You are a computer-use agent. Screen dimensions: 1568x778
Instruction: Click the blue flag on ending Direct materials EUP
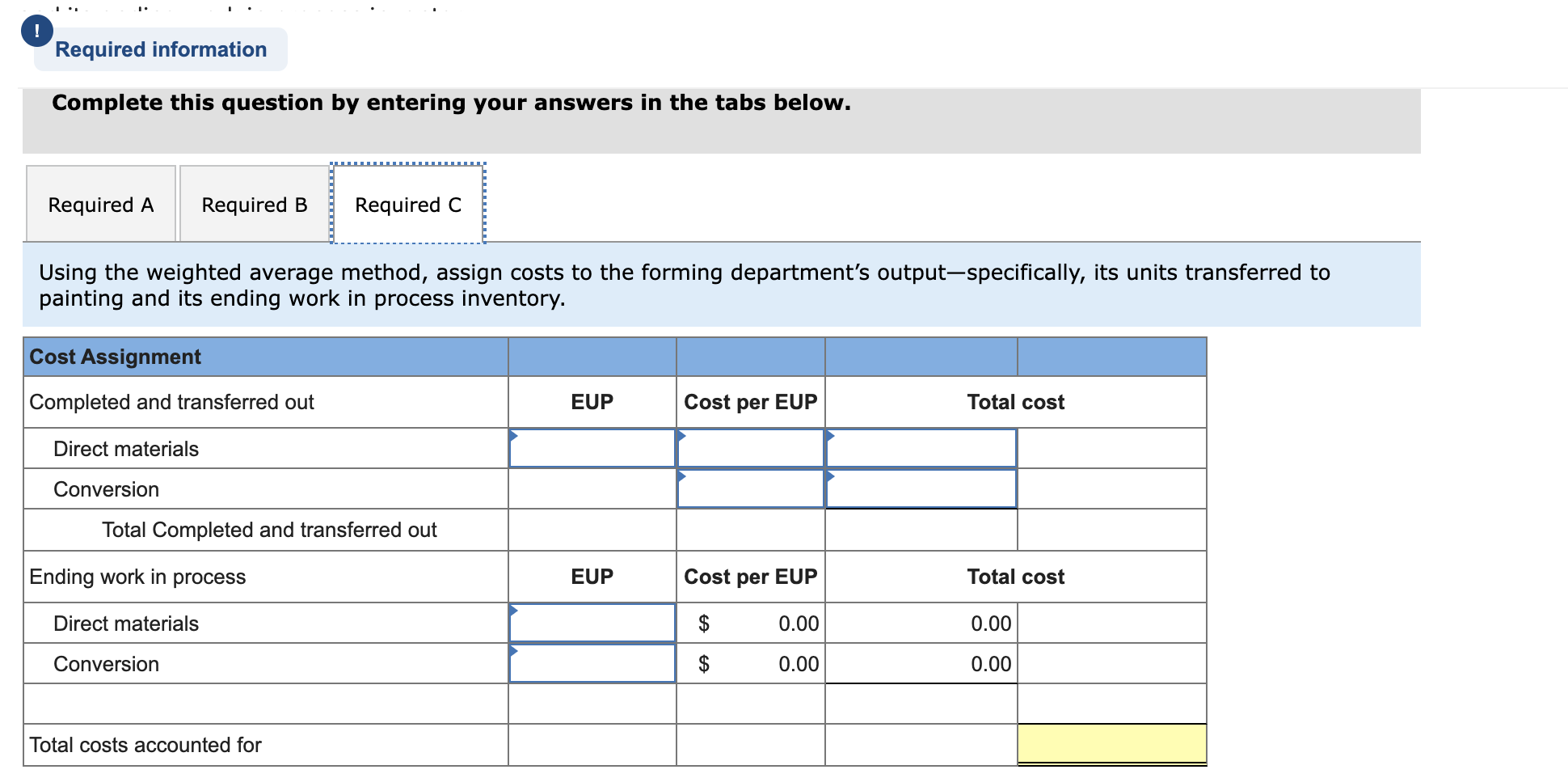click(x=515, y=611)
